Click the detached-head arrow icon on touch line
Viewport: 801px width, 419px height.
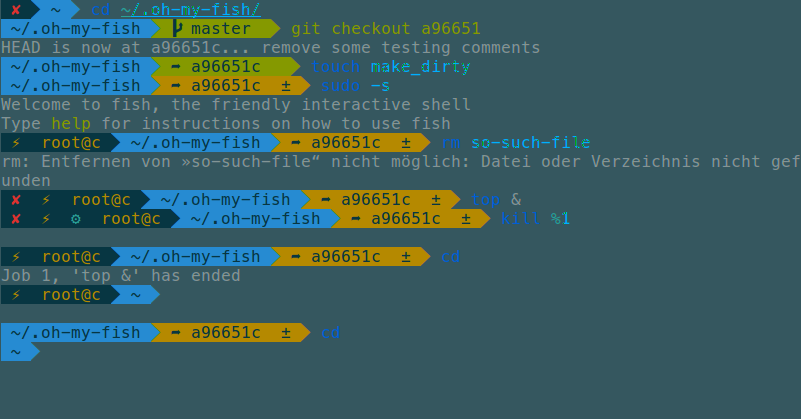176,67
